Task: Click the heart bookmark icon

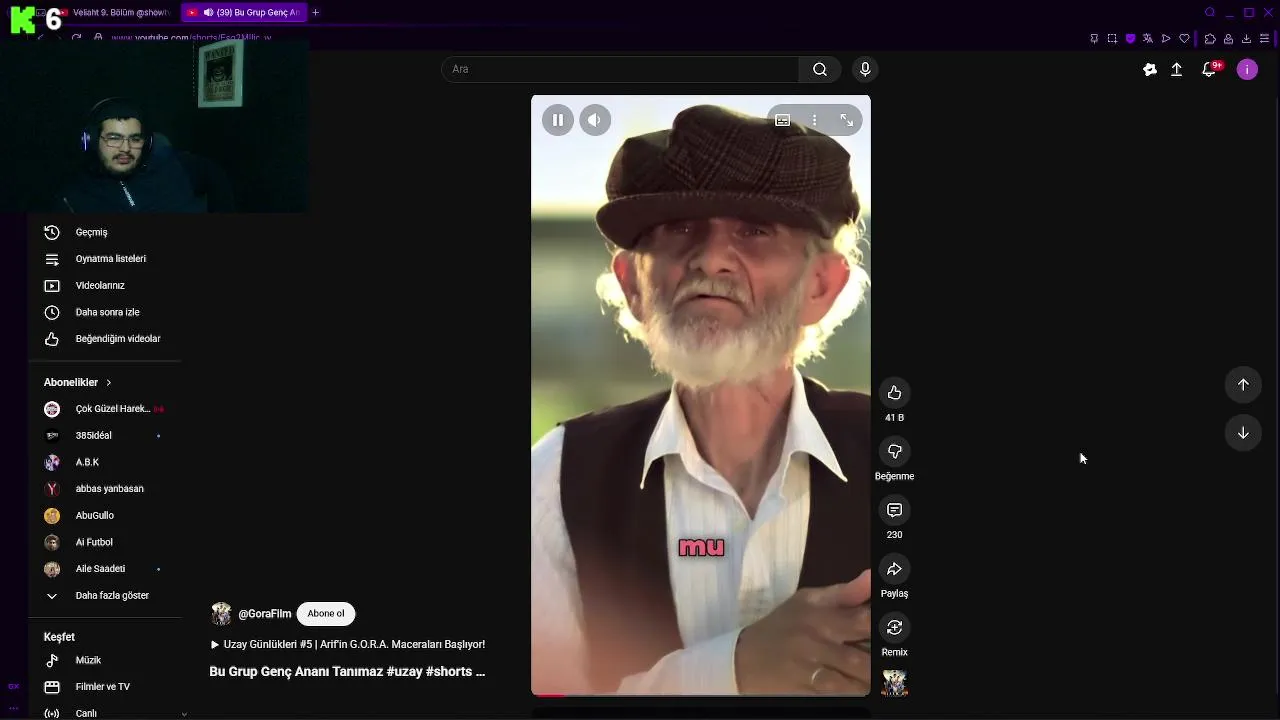Action: (x=1185, y=39)
